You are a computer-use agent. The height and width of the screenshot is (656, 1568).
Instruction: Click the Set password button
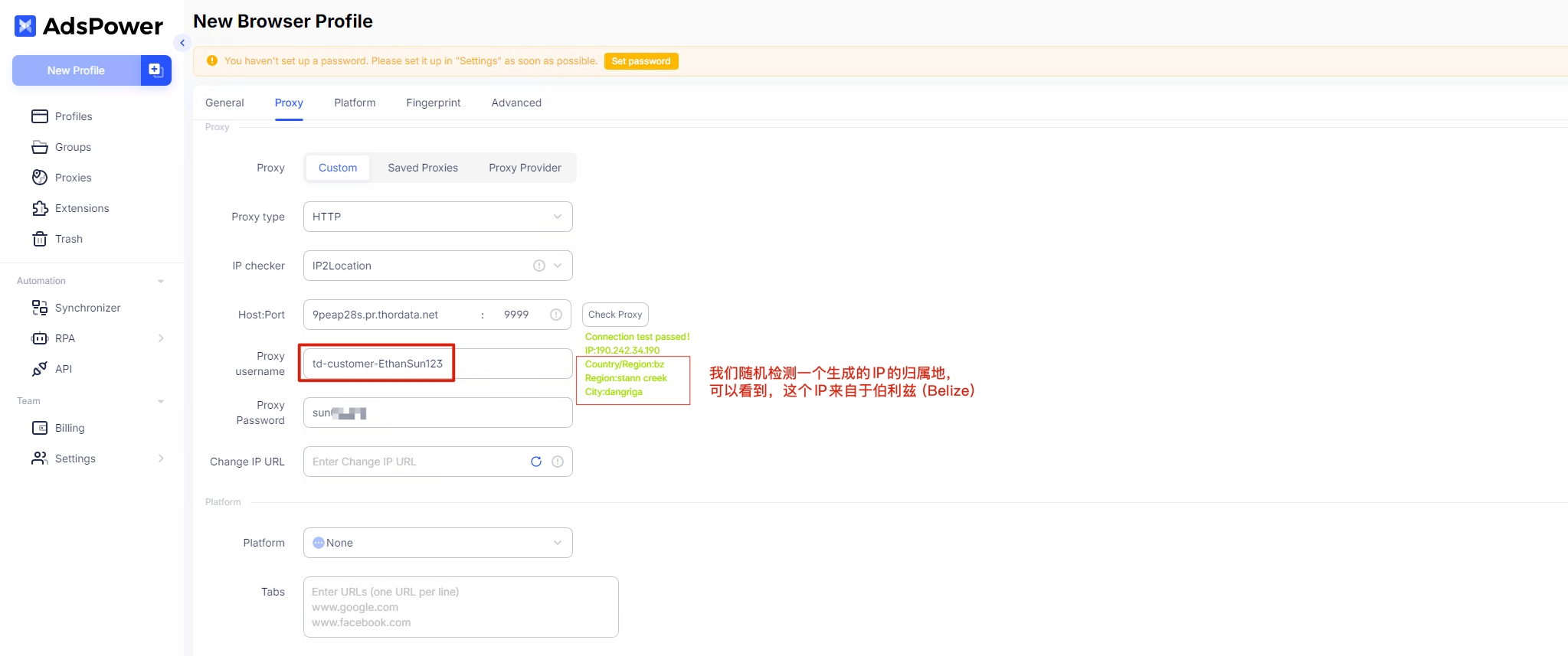[x=640, y=61]
